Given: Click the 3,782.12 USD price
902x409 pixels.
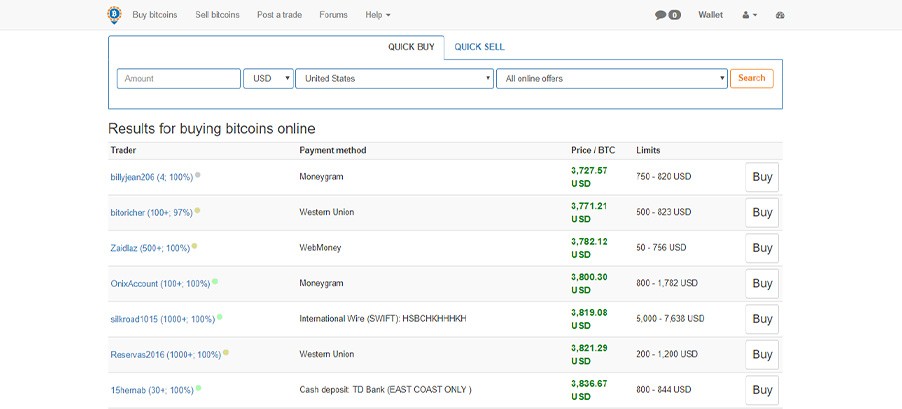Looking at the screenshot, I should (x=589, y=248).
